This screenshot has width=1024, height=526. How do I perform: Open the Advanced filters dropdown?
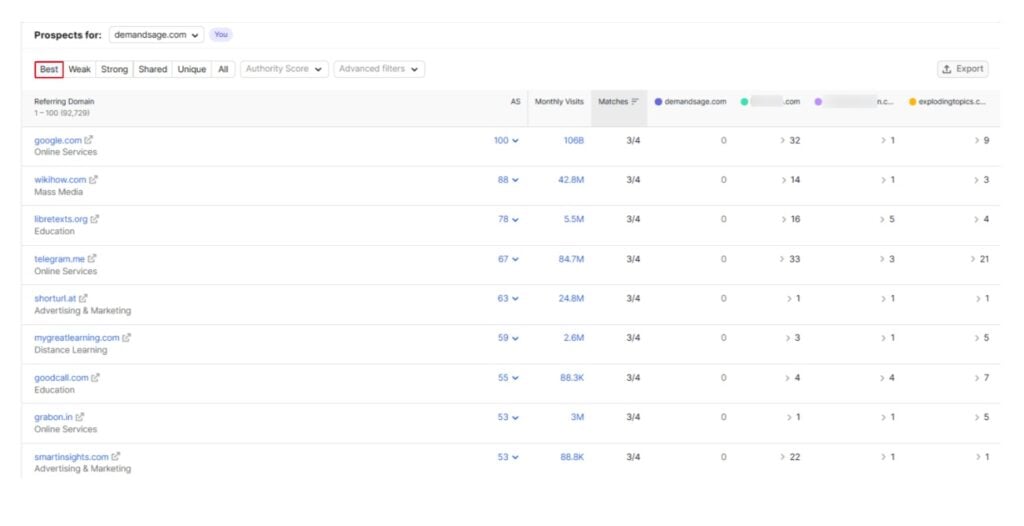point(379,69)
